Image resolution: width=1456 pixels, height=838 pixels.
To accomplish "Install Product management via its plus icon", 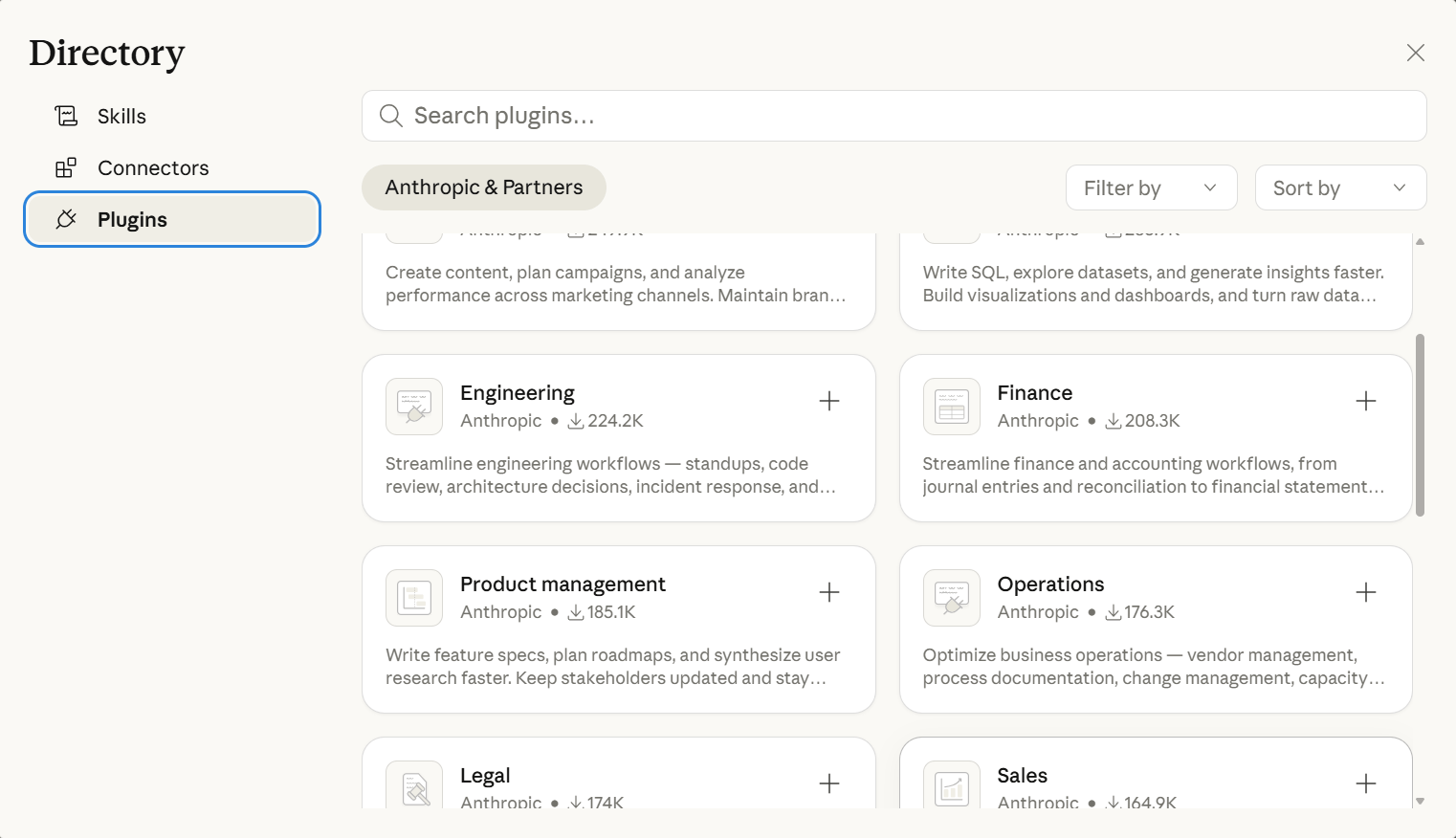I will click(x=829, y=592).
